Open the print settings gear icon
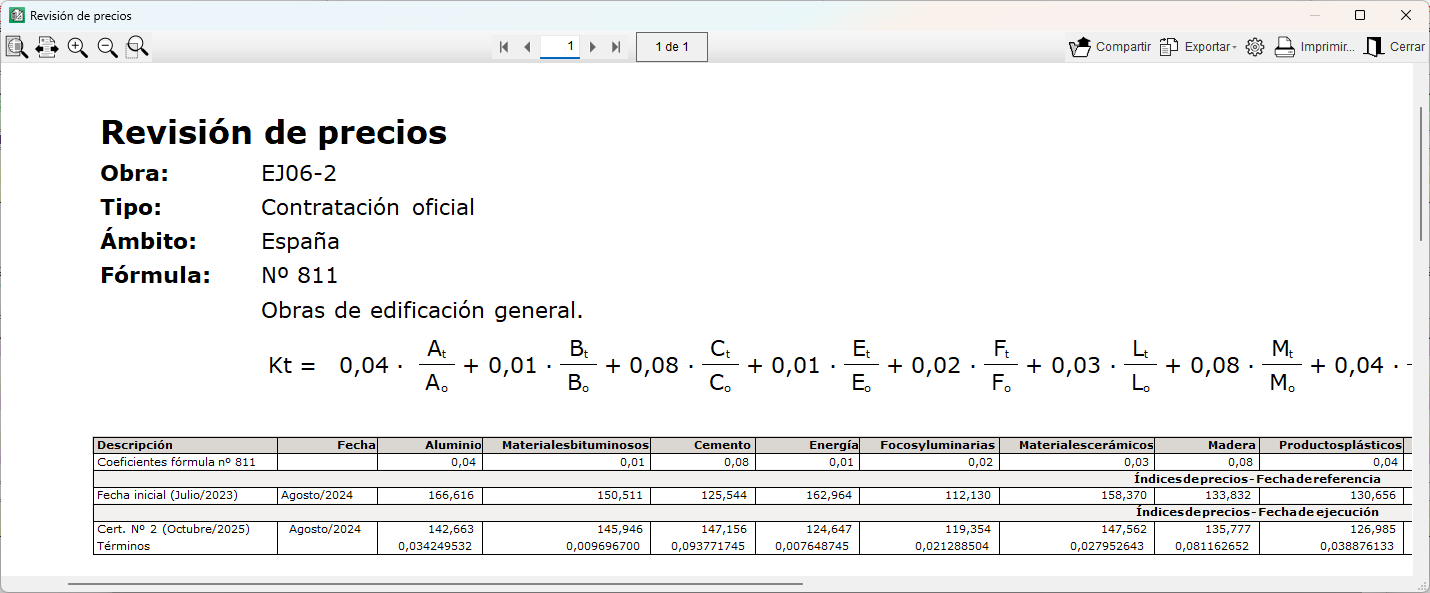The image size is (1430, 593). (x=1255, y=47)
